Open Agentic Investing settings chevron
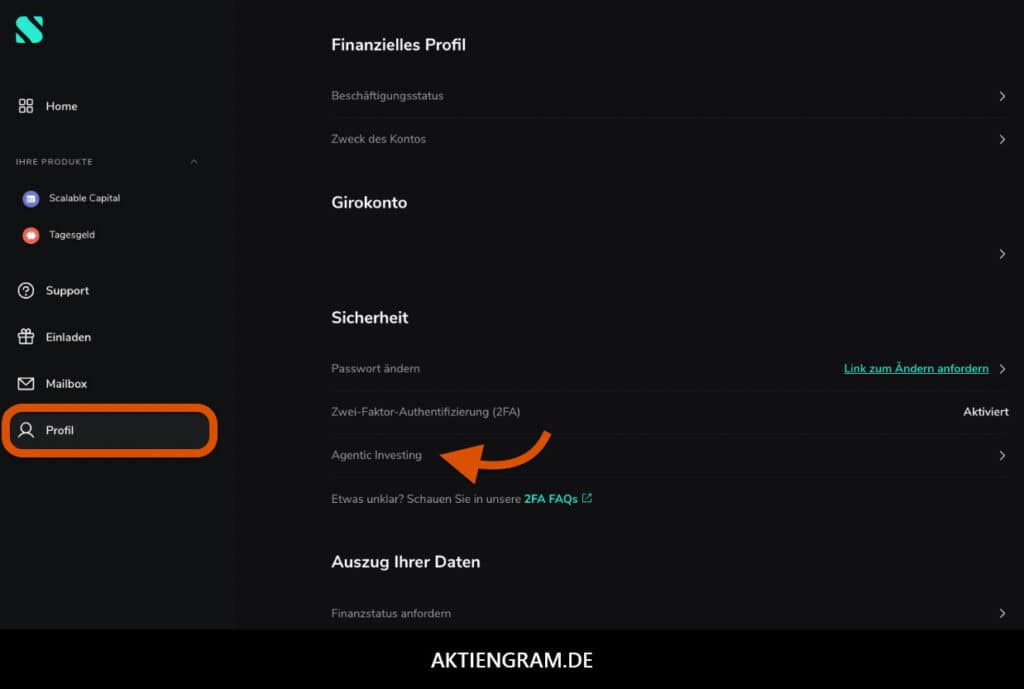 click(x=1002, y=455)
